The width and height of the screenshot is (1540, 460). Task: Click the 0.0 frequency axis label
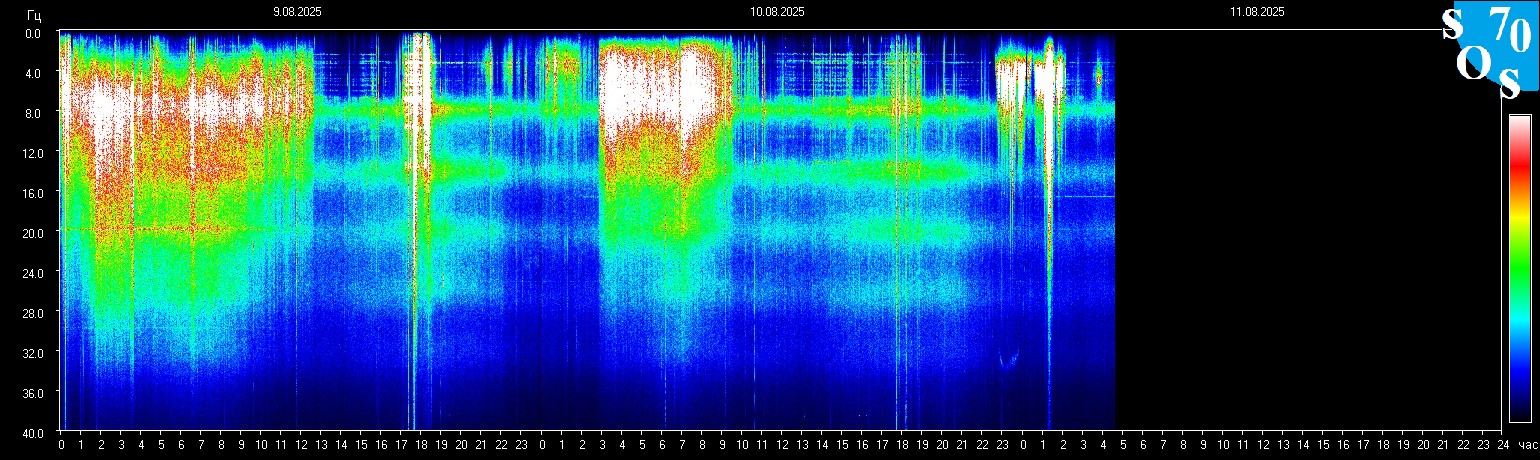click(x=33, y=33)
